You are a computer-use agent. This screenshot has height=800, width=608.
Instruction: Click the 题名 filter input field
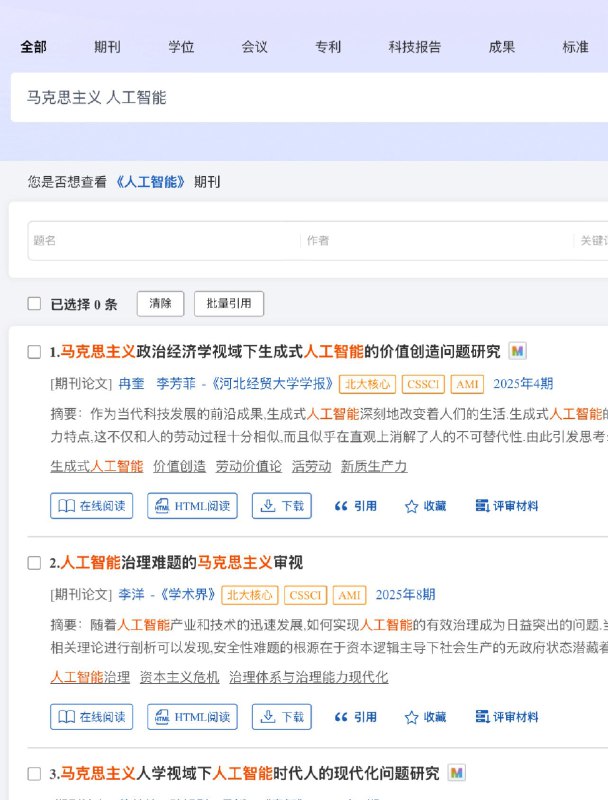[164, 240]
